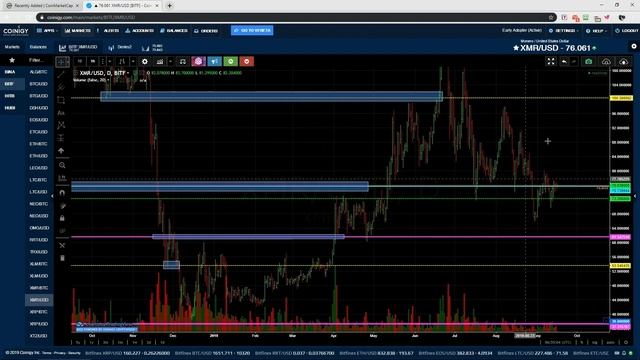Screen dimensions: 640x360
Task: Open chart settings gear at bottom right
Action: click(x=626, y=342)
